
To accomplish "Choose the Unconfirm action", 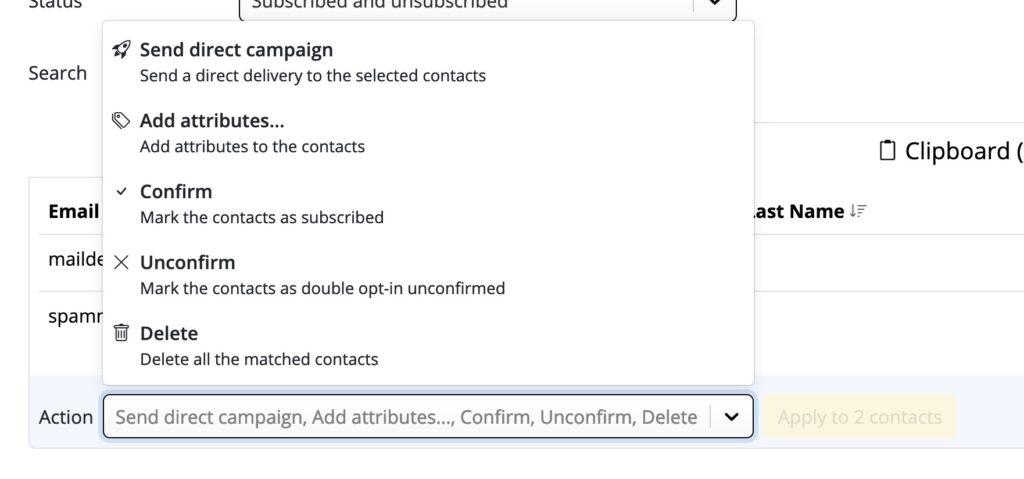I will pyautogui.click(x=428, y=274).
